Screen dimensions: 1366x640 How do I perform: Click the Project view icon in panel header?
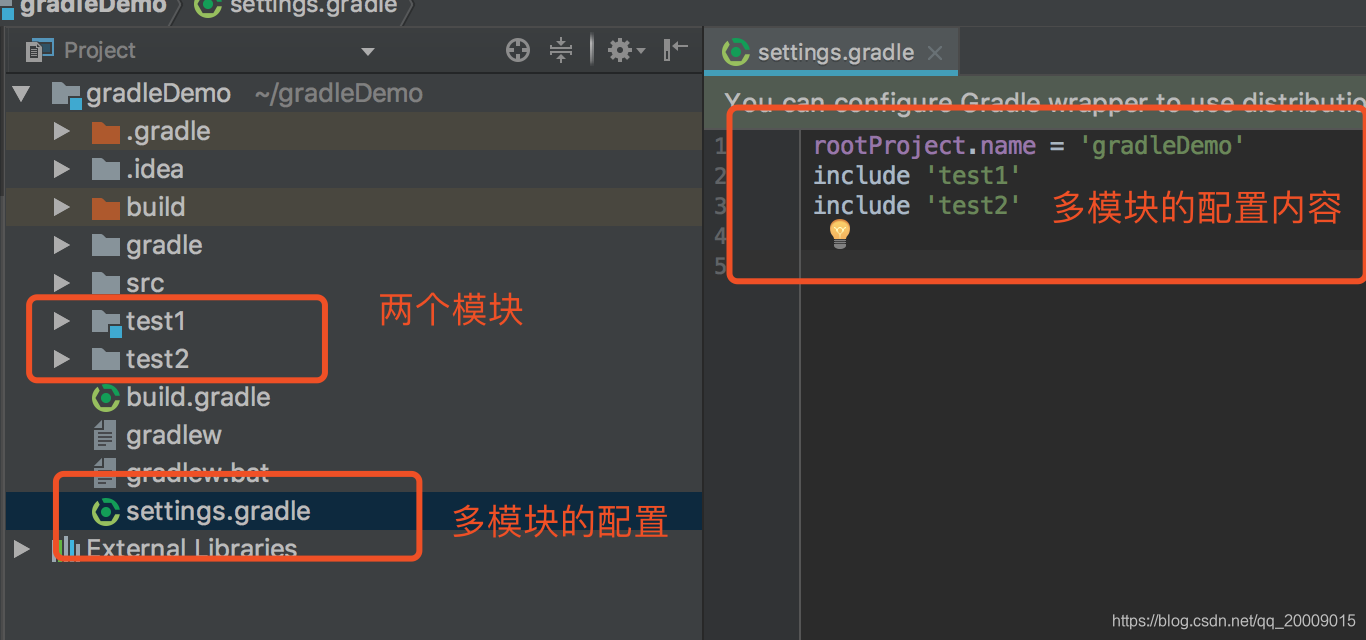[40, 50]
